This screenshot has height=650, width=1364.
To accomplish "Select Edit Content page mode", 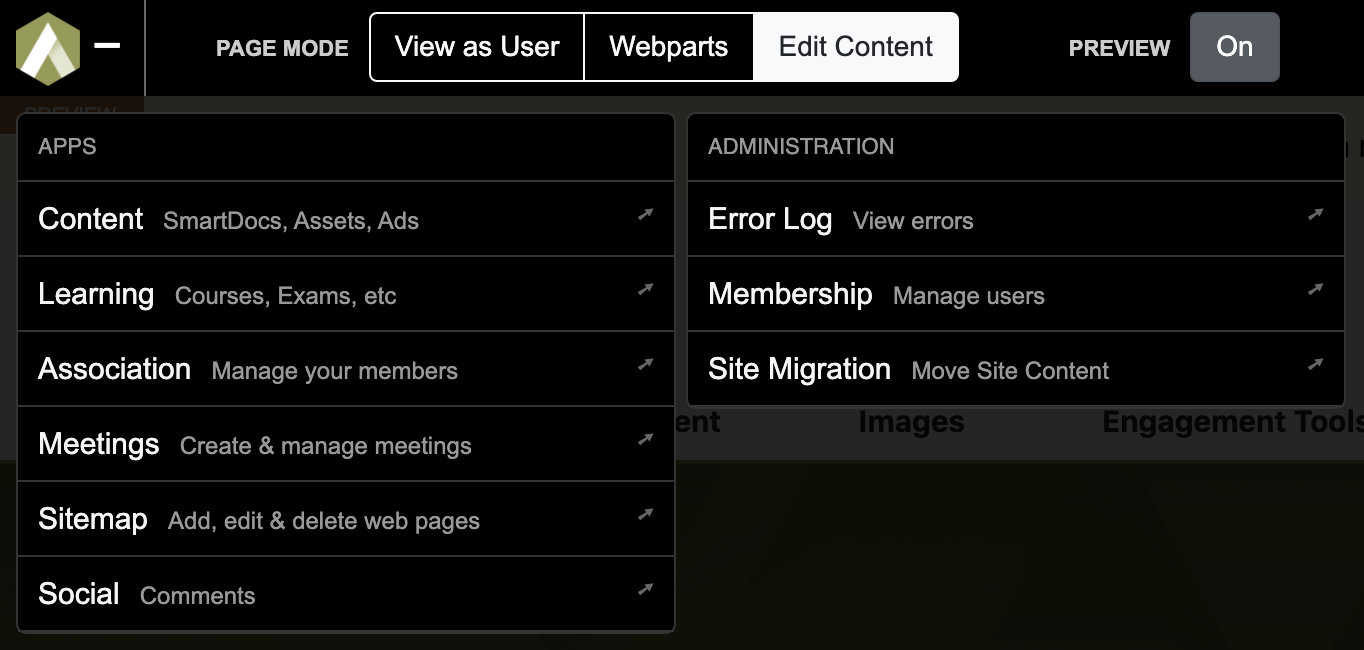I will pos(856,47).
